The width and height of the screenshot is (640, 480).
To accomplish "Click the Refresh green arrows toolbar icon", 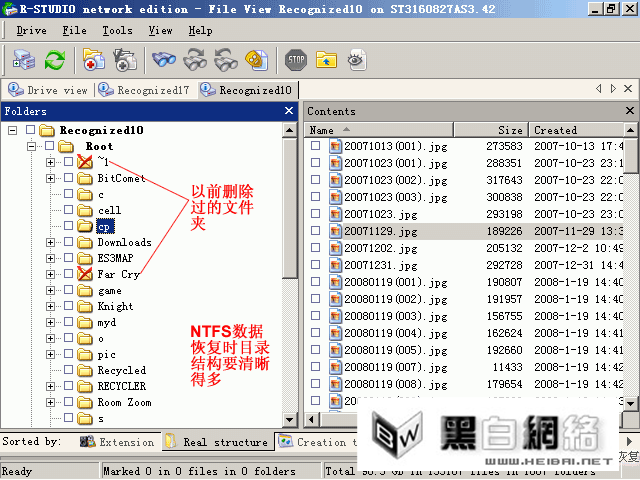I will (55, 60).
